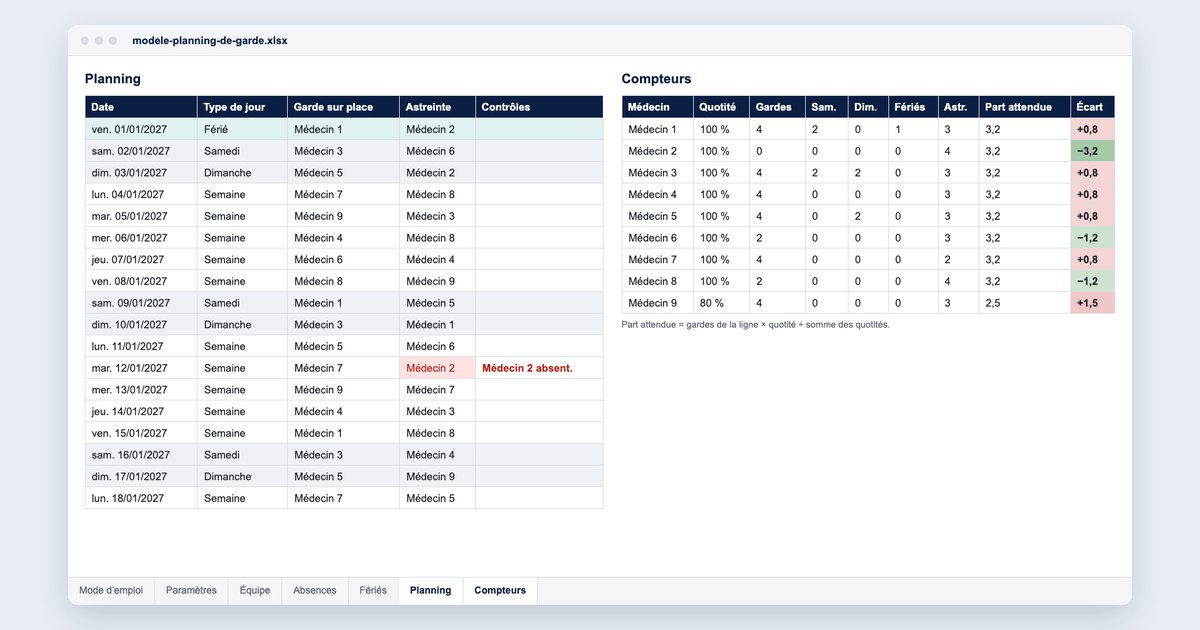
Task: Switch to the Paramètres sheet tab
Action: 191,591
